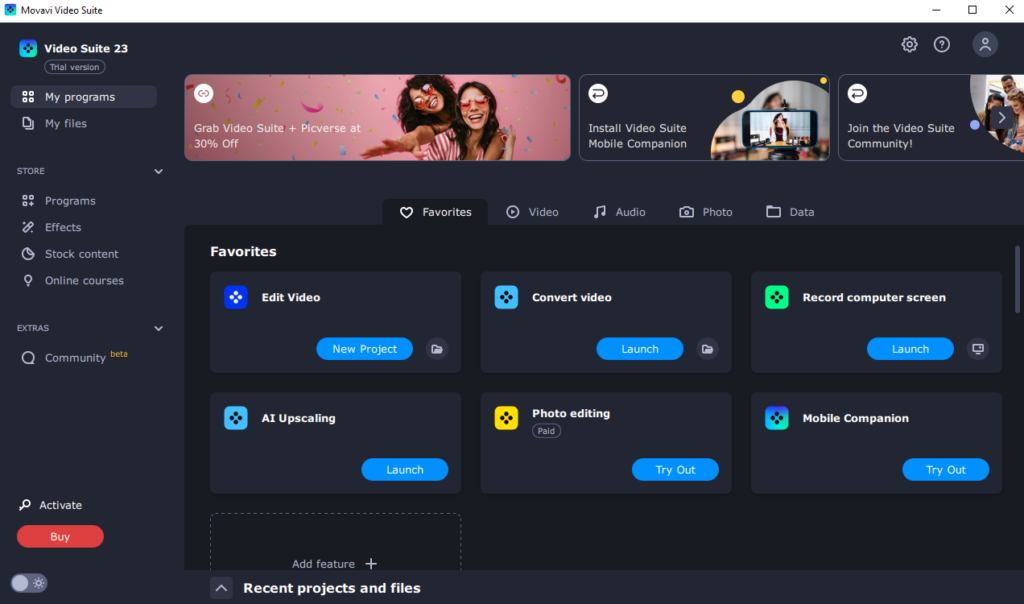Screen dimensions: 1024x604
Task: Switch to the Video tab
Action: click(532, 212)
